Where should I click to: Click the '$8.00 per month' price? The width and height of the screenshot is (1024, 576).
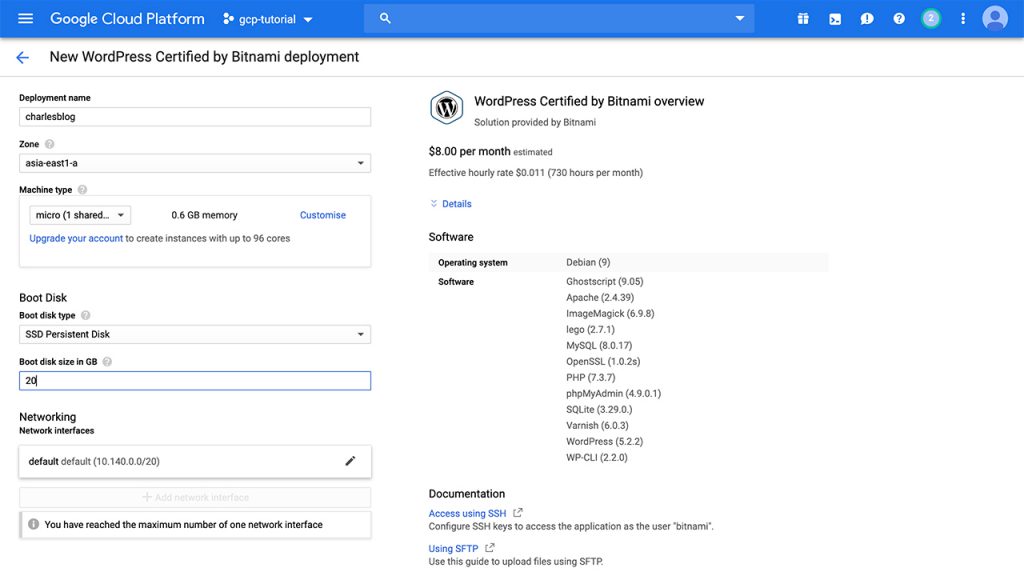[x=470, y=152]
